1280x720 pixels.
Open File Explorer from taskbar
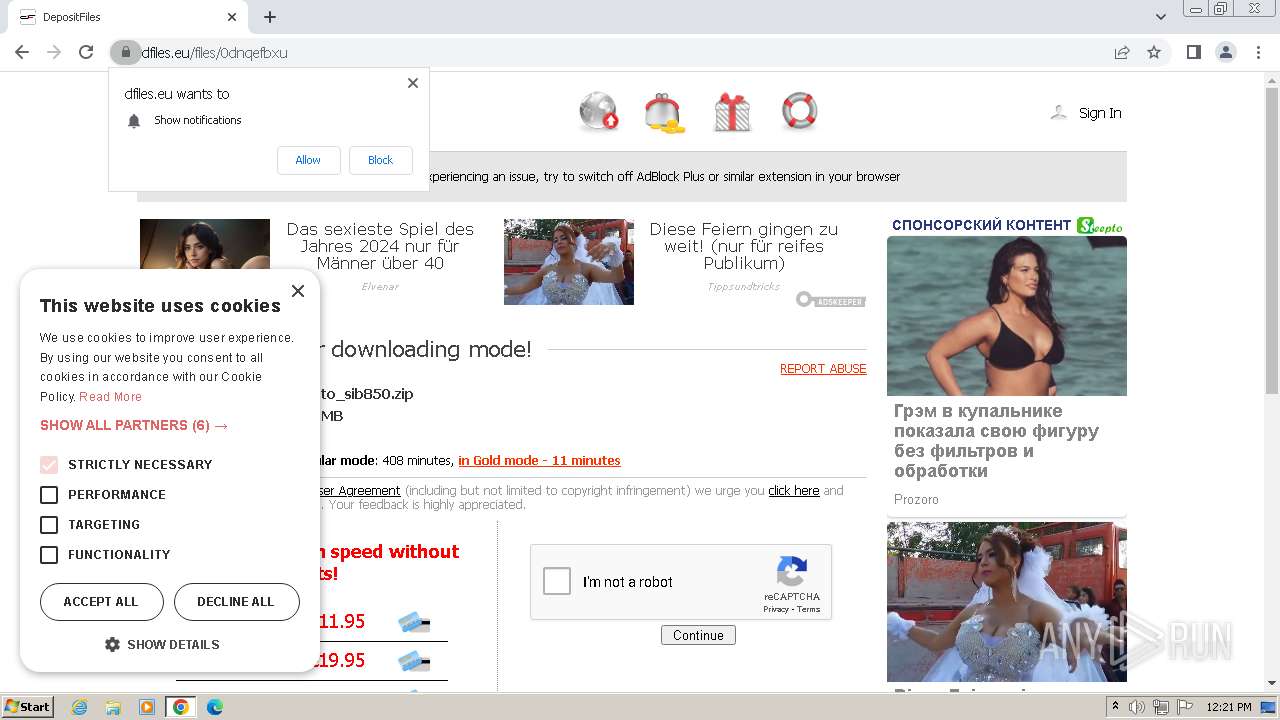pyautogui.click(x=113, y=707)
